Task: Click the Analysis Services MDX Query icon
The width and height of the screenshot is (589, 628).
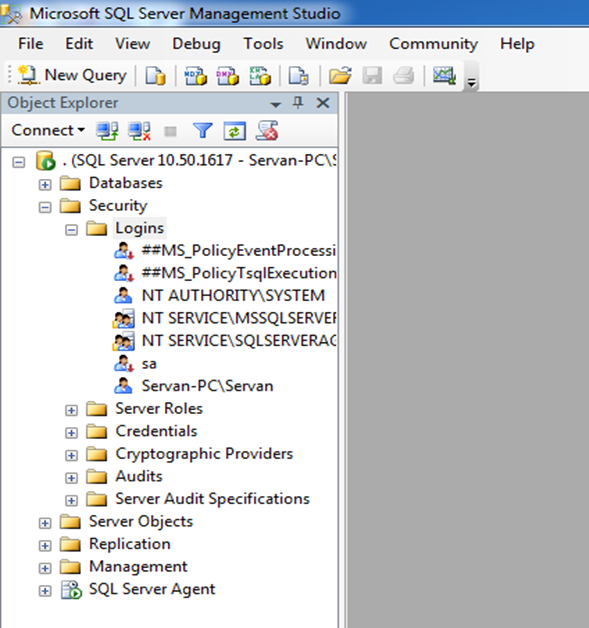Action: pos(195,75)
